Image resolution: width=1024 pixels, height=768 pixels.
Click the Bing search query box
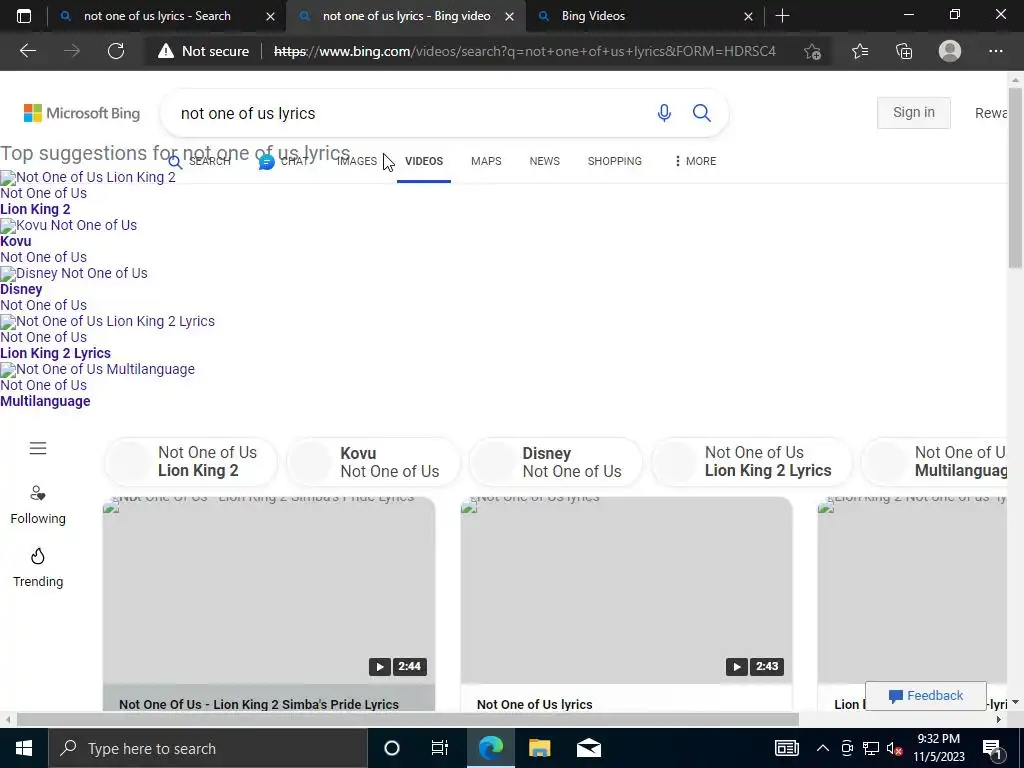pos(411,113)
